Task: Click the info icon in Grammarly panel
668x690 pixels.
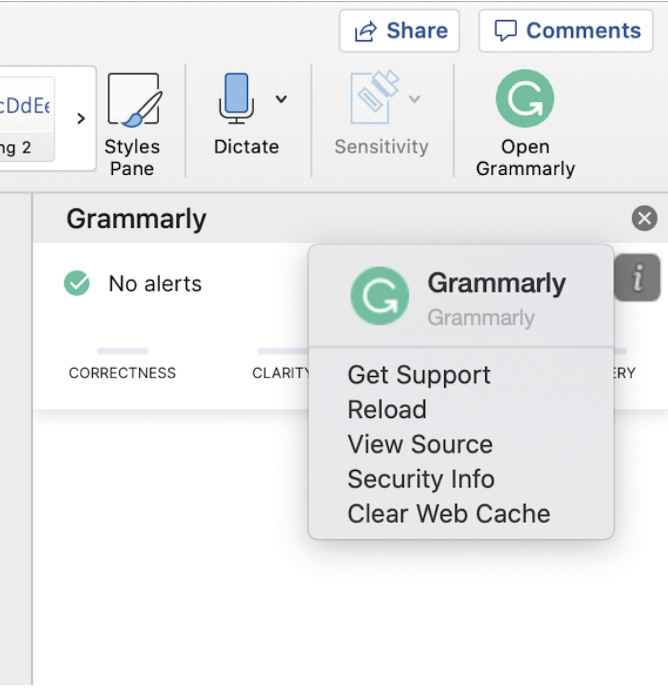Action: (637, 277)
